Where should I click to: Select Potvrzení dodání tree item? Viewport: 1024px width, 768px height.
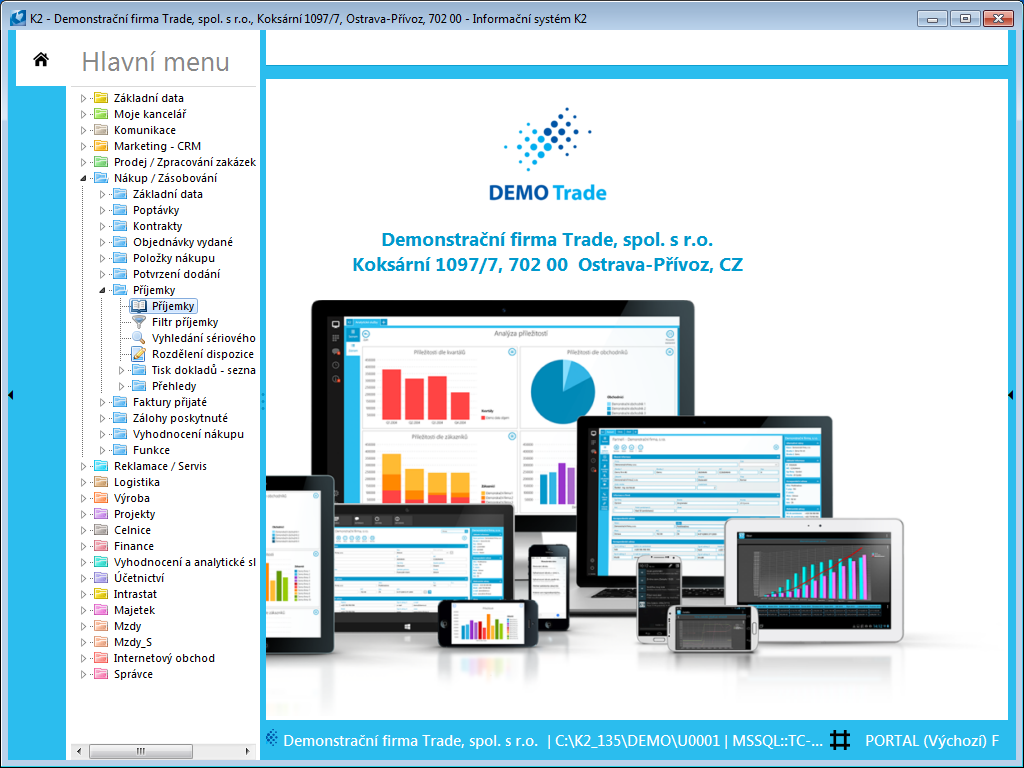coord(176,274)
